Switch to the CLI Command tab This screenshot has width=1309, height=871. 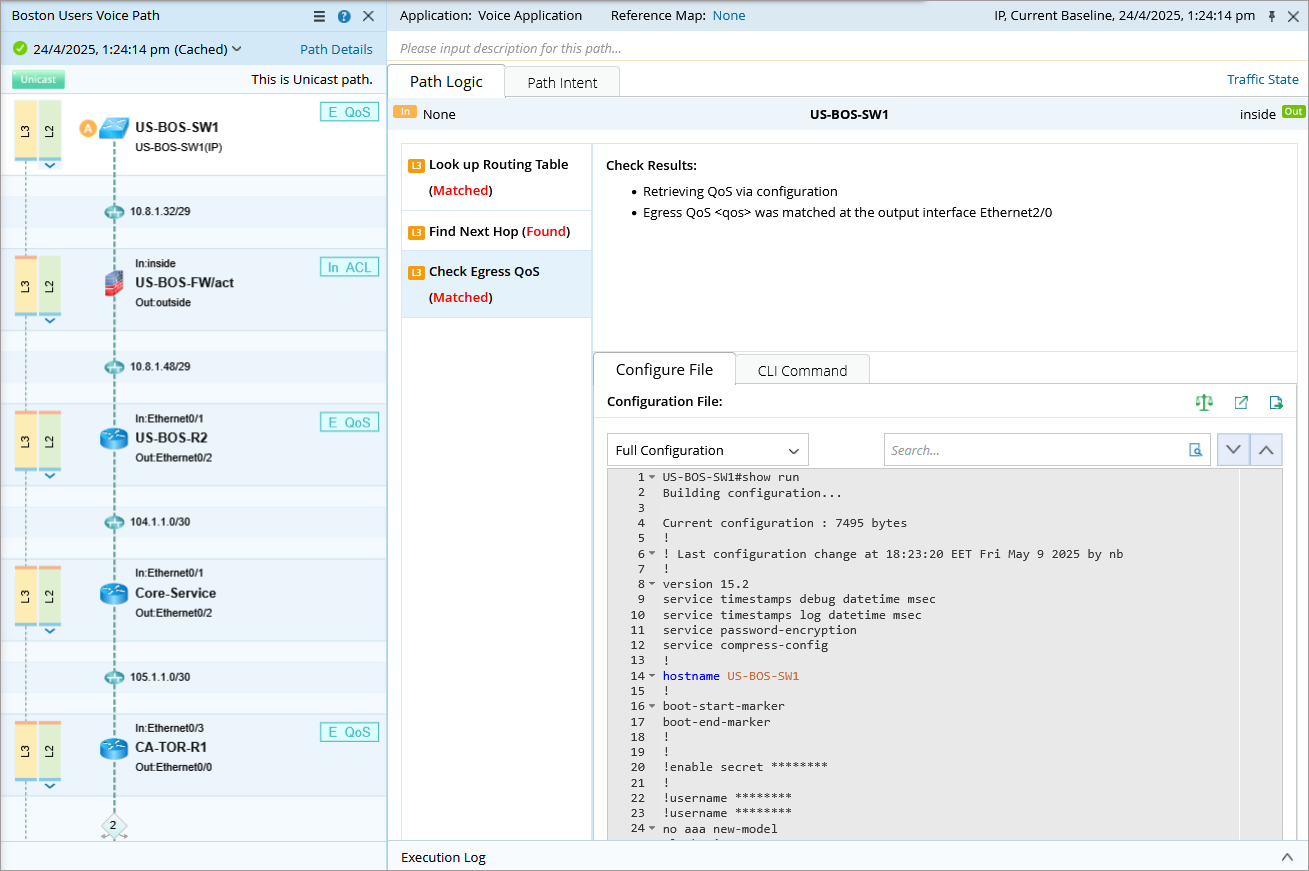click(x=802, y=371)
